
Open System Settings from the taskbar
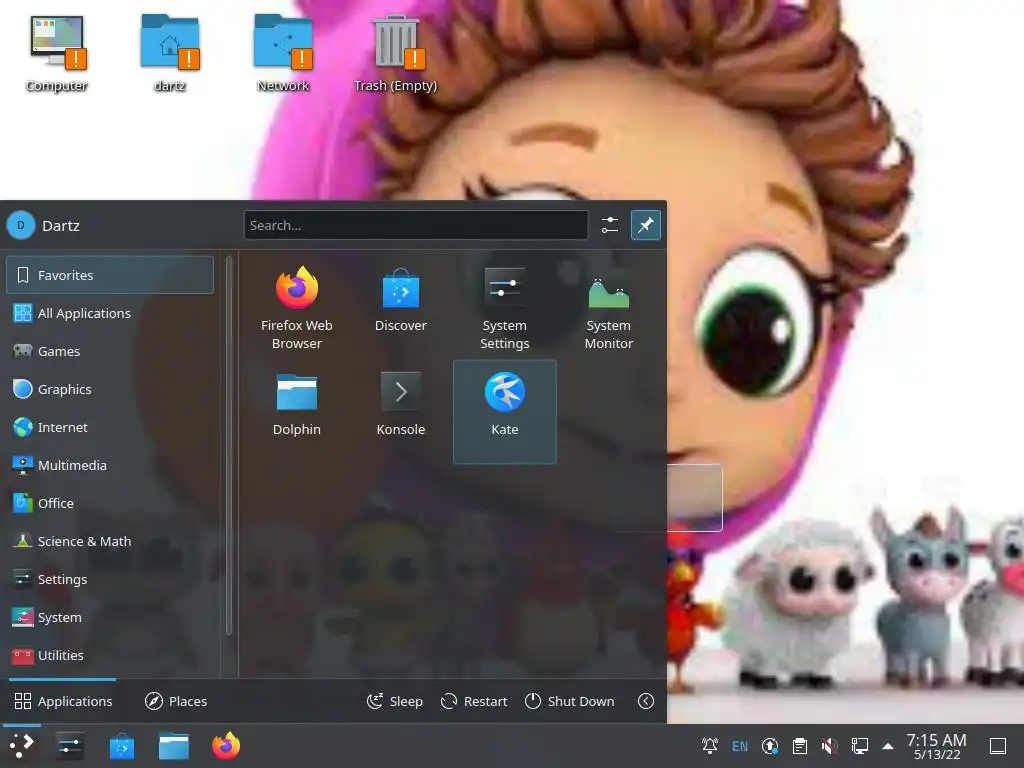click(x=69, y=746)
